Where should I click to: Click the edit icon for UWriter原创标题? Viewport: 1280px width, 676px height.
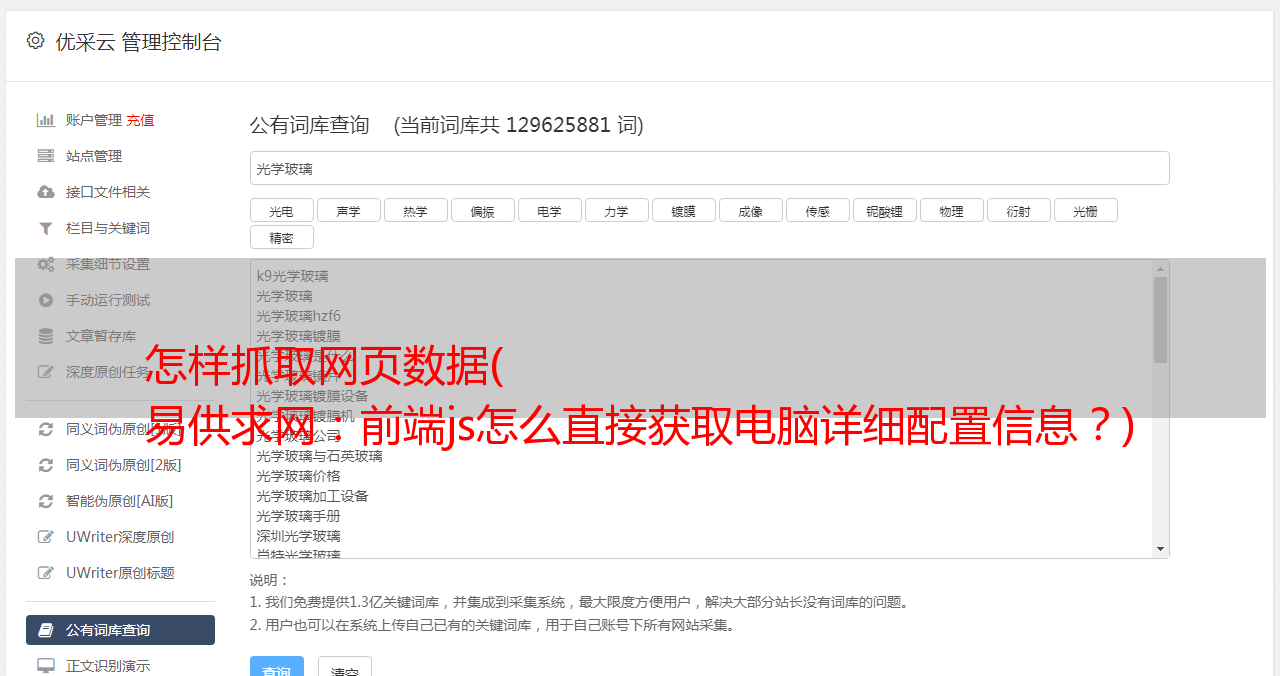pyautogui.click(x=45, y=573)
